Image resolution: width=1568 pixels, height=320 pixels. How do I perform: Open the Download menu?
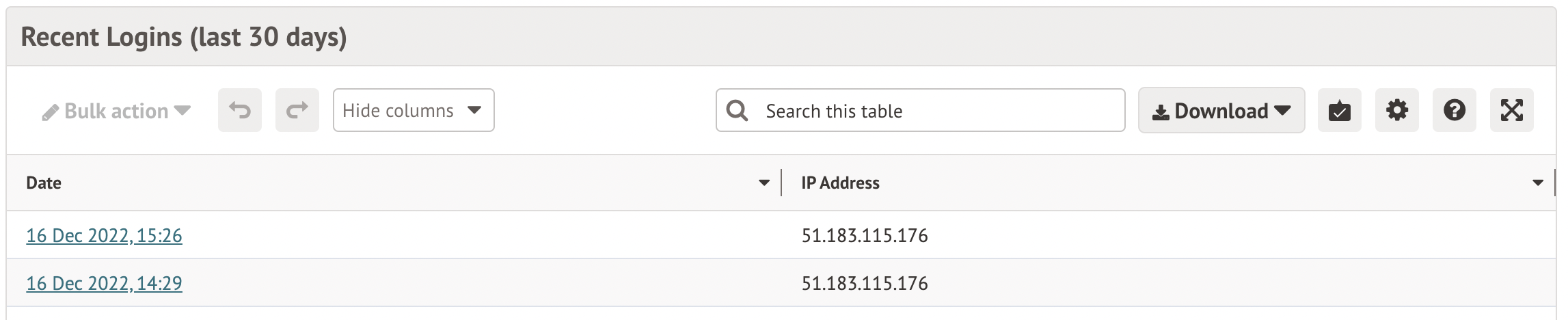(1221, 110)
